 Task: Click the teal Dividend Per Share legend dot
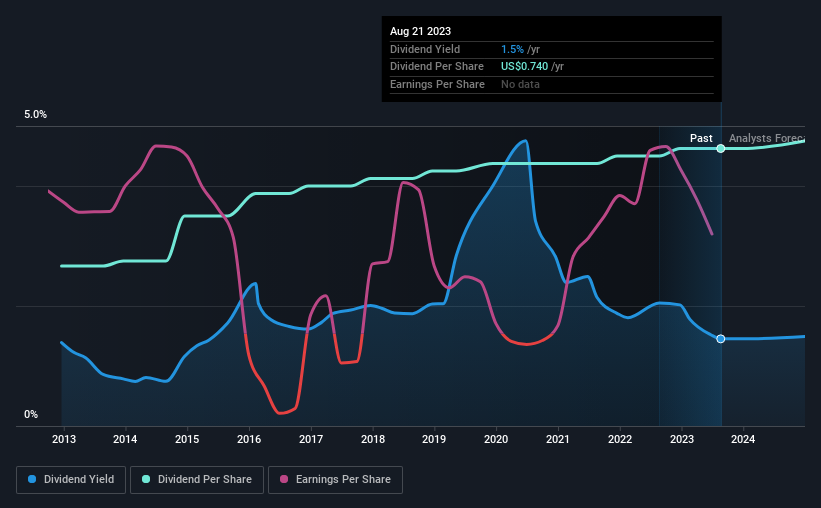pos(146,479)
